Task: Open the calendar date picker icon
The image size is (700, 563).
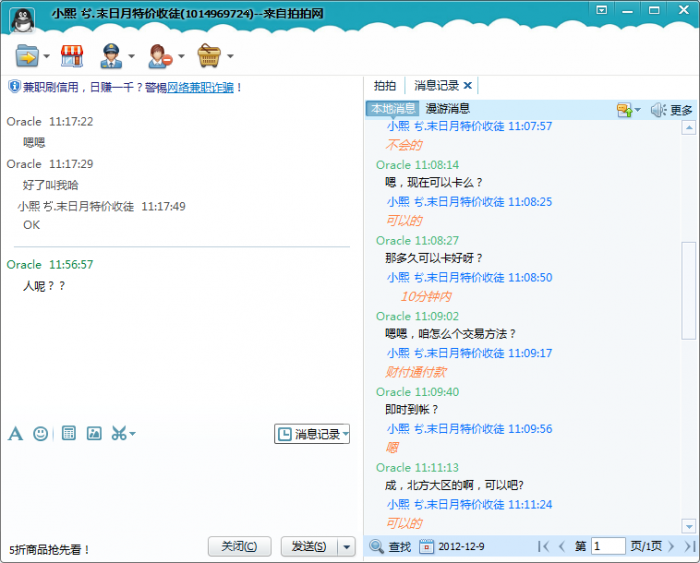Action: point(426,546)
